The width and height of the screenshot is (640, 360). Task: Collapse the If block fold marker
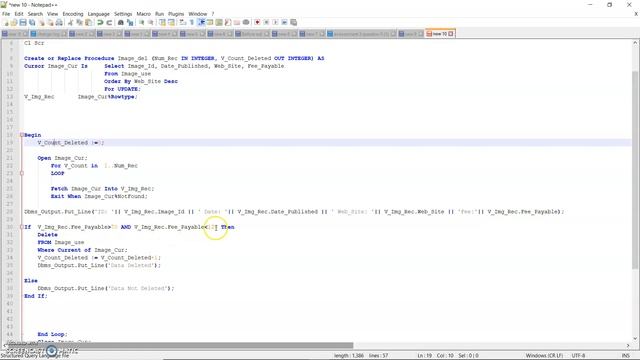point(22,227)
